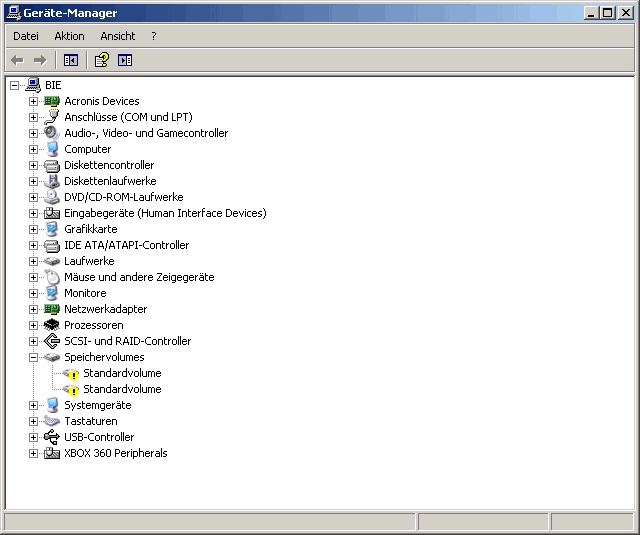Minimize the Geräte-Manager window
Viewport: 640px width, 535px height.
coord(592,13)
